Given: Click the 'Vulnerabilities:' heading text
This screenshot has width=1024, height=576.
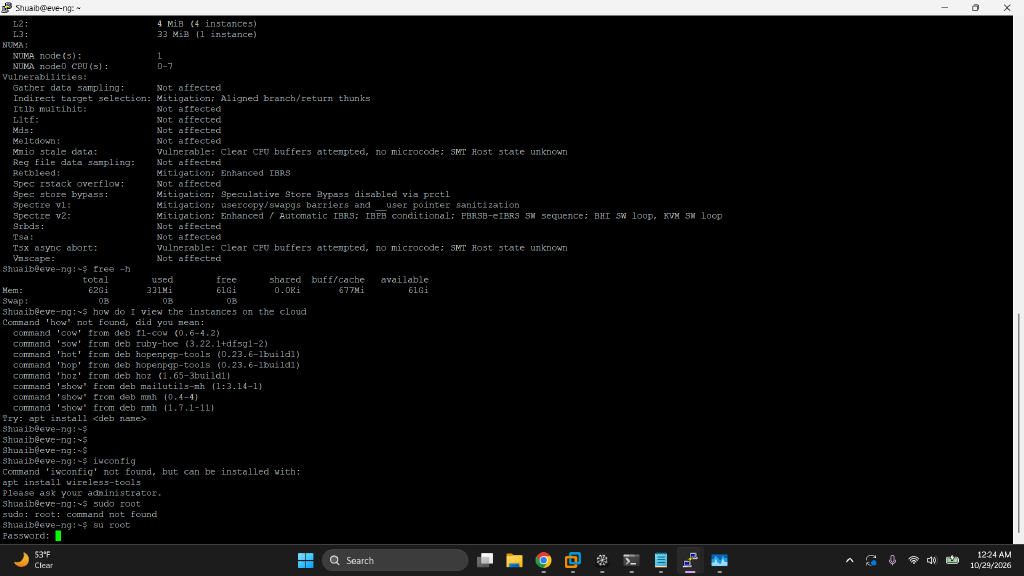Looking at the screenshot, I should 44,77.
